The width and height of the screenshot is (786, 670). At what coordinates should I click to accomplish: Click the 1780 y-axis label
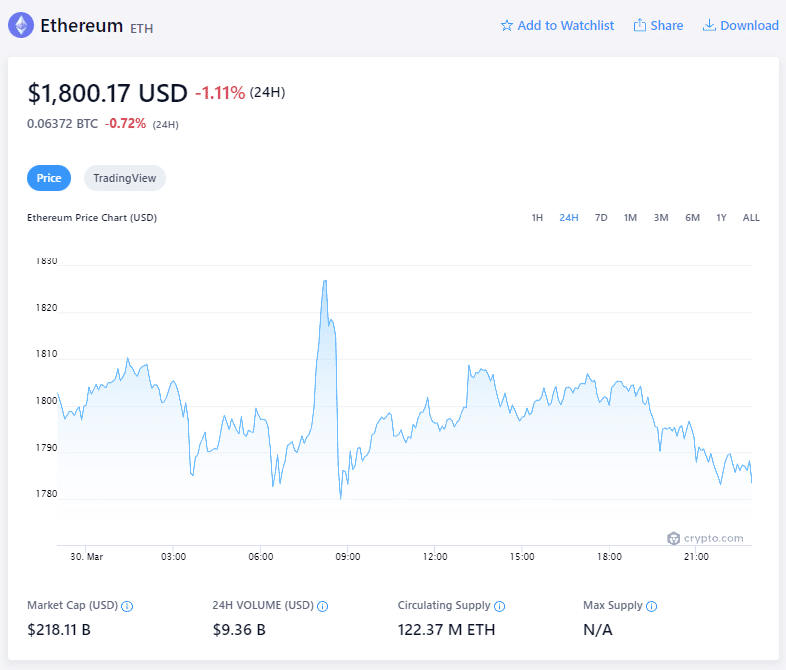46,494
